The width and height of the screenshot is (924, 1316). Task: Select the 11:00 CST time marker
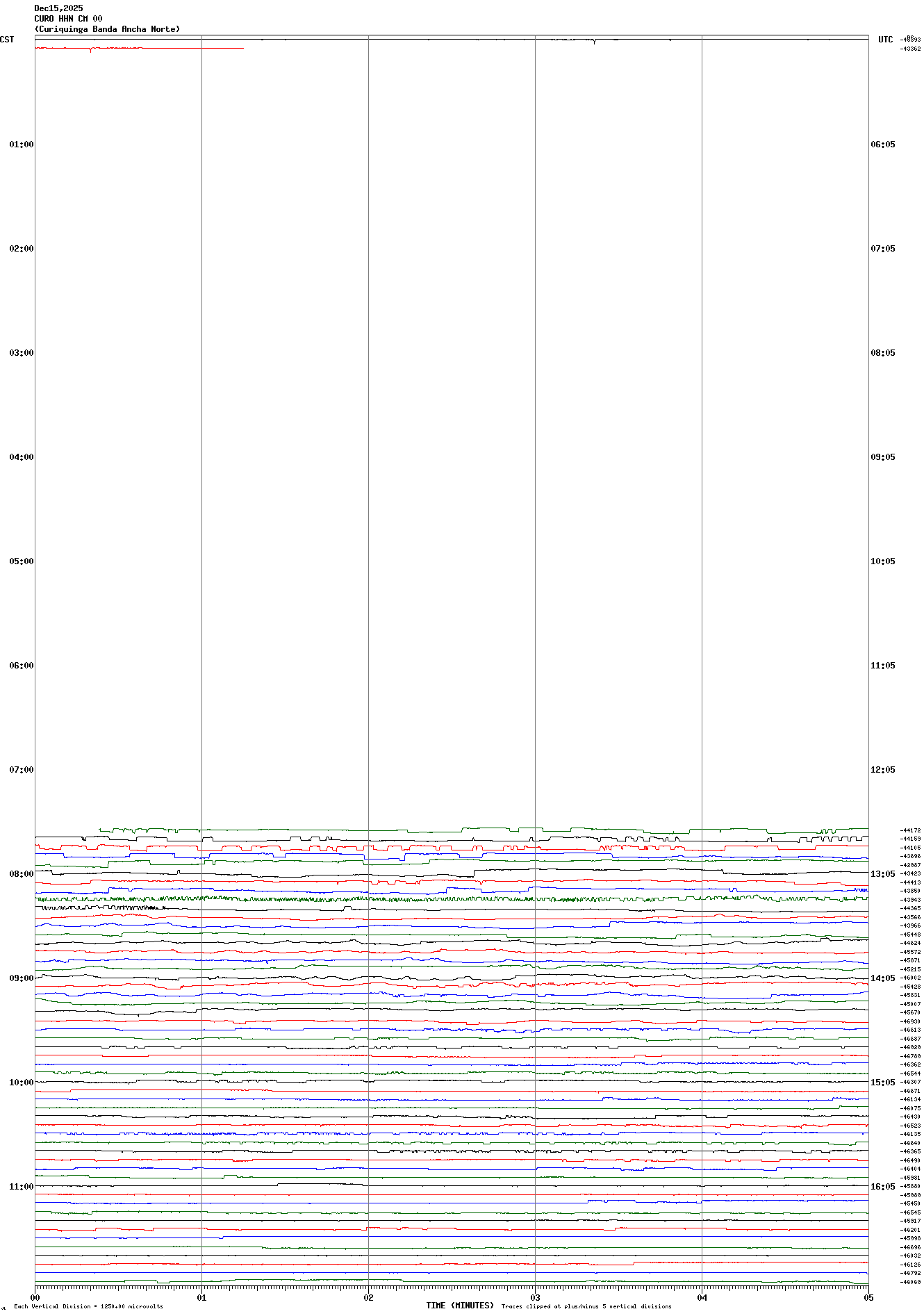click(21, 1187)
